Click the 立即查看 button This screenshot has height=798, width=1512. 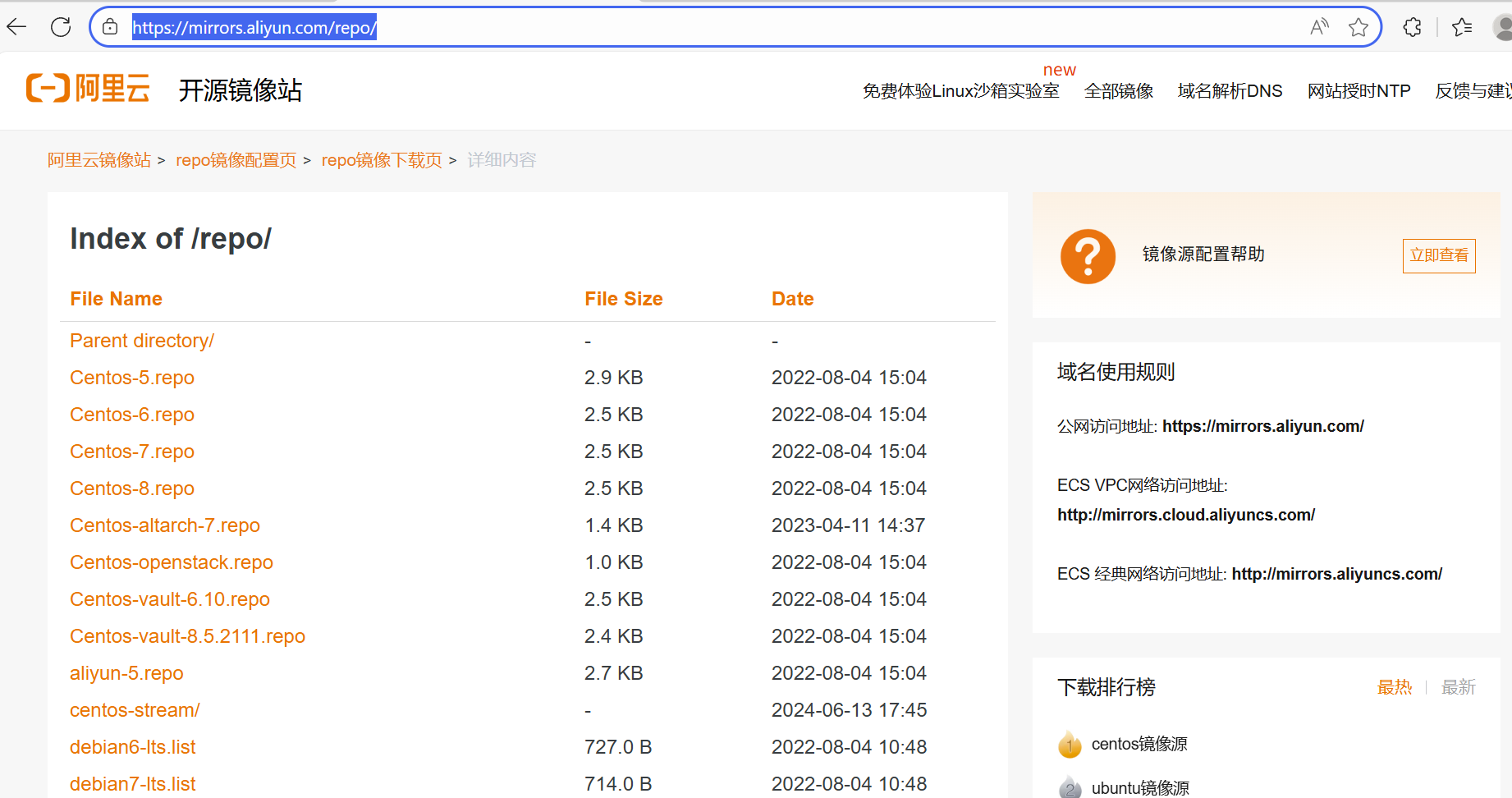(x=1439, y=255)
